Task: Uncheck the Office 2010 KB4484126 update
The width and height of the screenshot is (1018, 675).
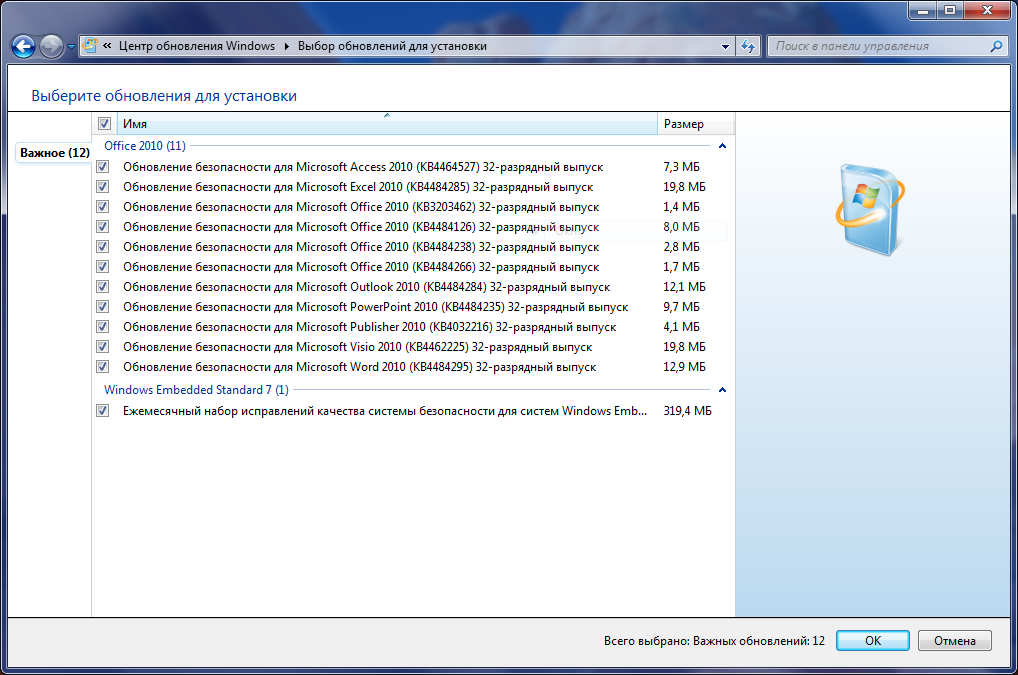Action: coord(103,227)
